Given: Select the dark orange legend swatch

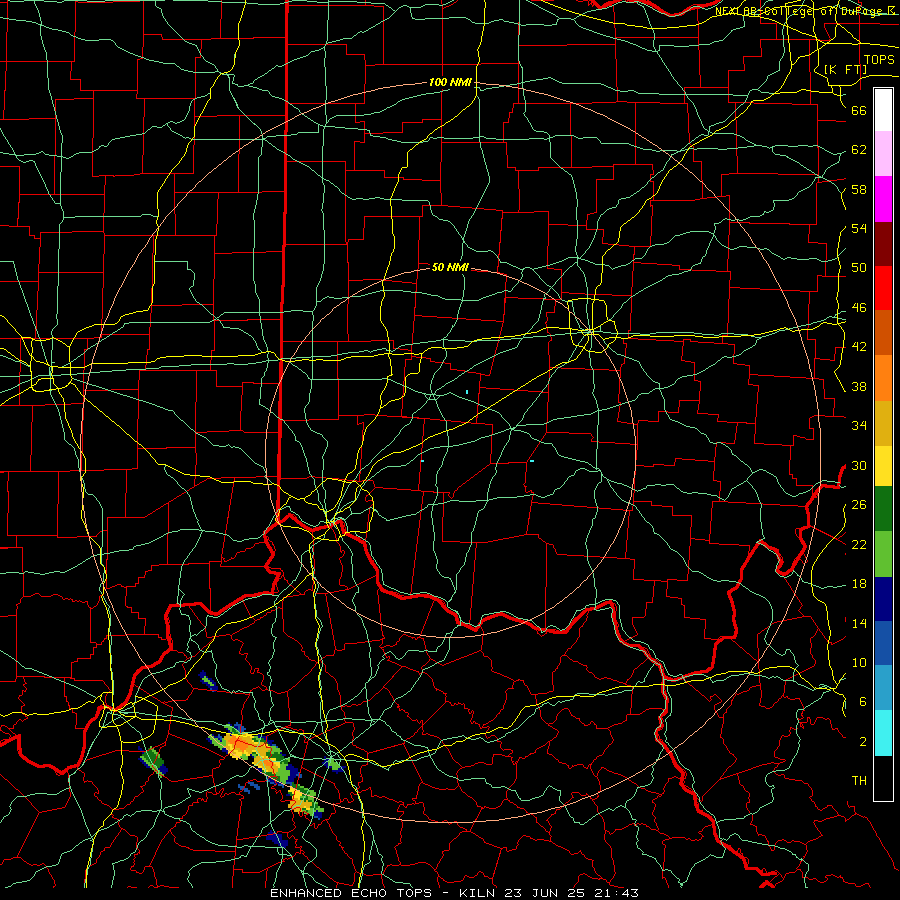Looking at the screenshot, I should (883, 332).
